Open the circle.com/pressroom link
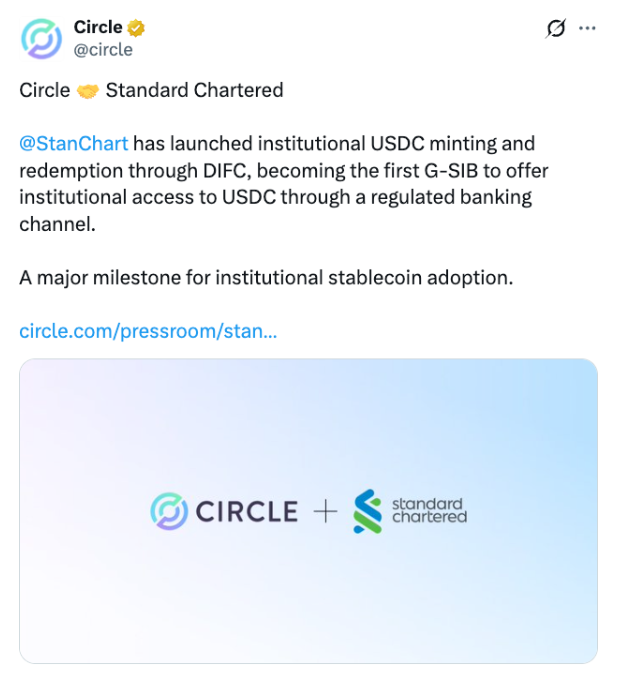The width and height of the screenshot is (619, 678). [x=148, y=331]
